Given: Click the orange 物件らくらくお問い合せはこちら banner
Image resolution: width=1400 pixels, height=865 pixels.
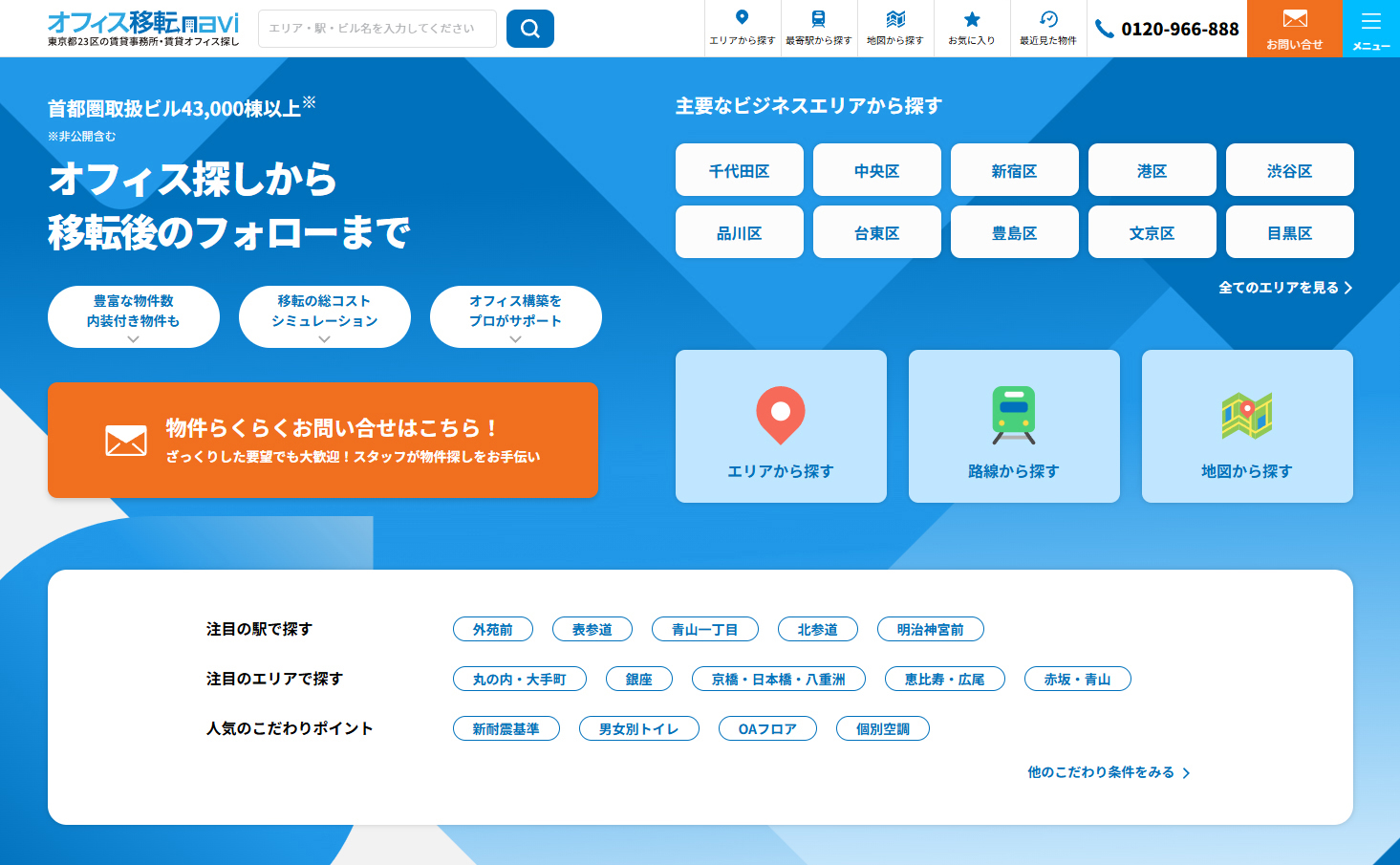Looking at the screenshot, I should 323,440.
